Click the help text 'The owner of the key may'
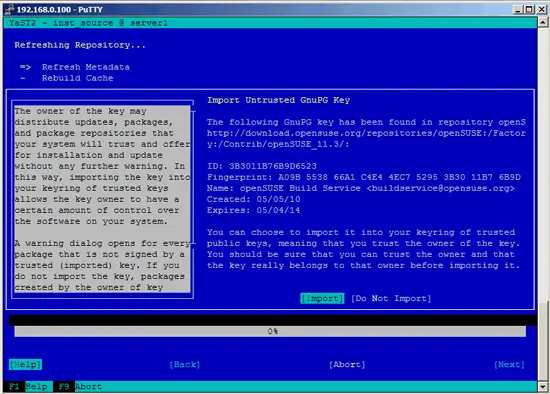 80,111
